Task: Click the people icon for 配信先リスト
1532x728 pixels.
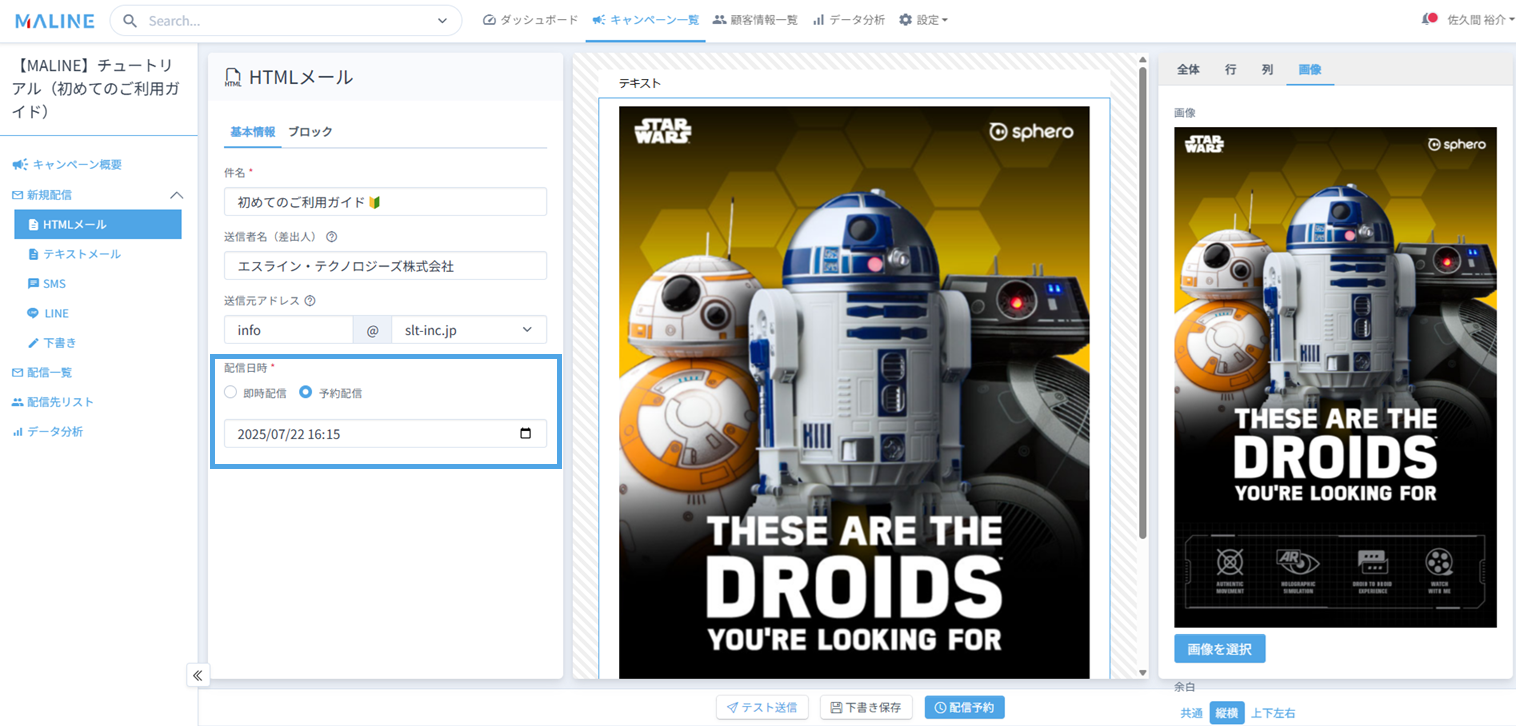Action: [17, 402]
